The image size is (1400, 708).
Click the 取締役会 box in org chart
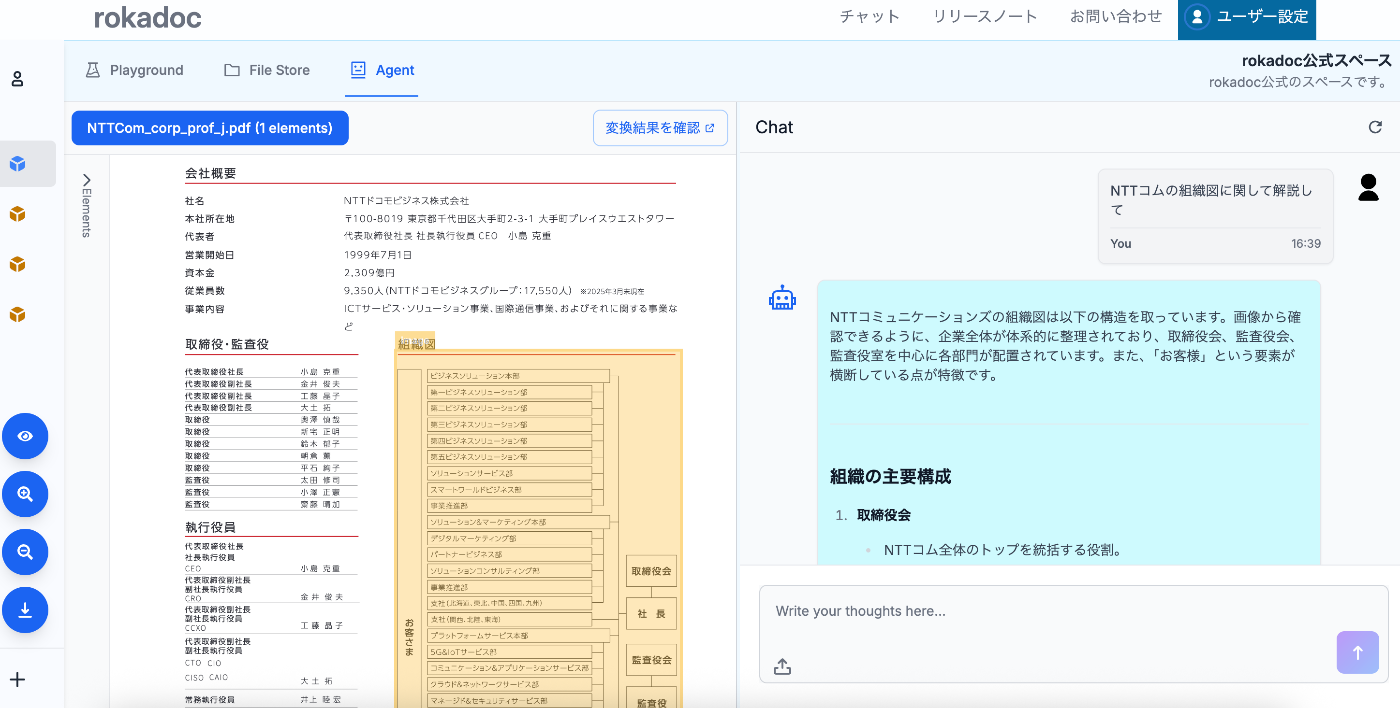pos(651,572)
